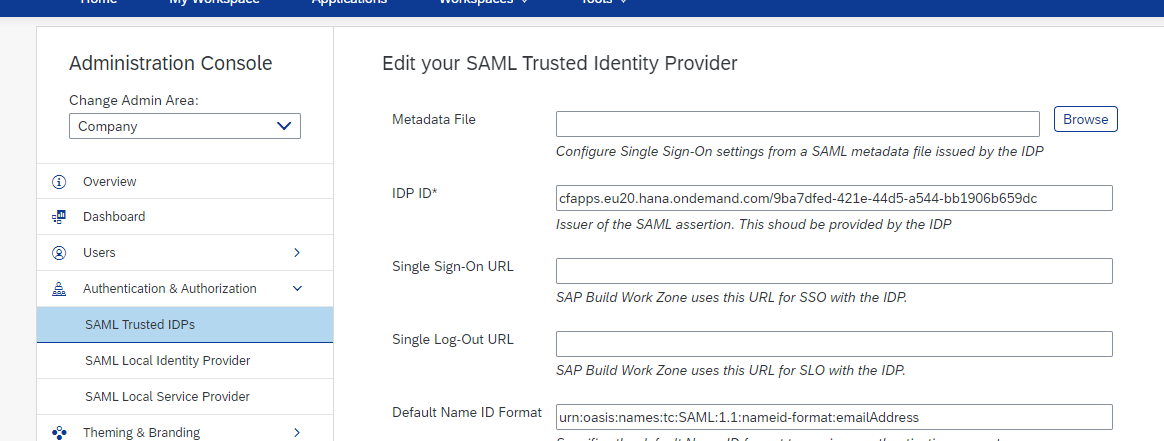Click into the Metadata File field
The width and height of the screenshot is (1164, 441).
(x=797, y=124)
